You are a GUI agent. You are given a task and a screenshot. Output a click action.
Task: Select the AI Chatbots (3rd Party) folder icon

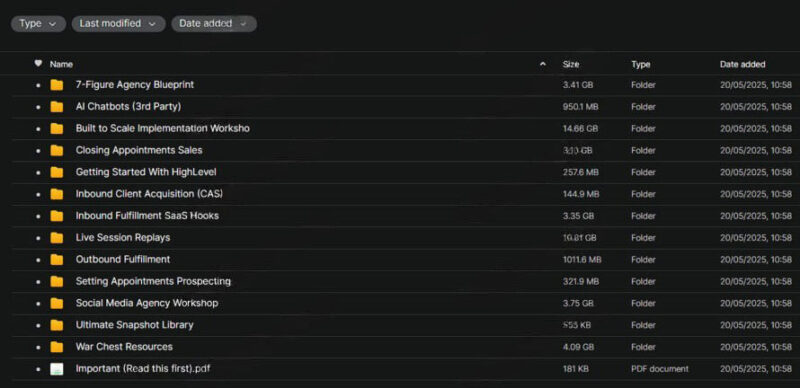(57, 107)
